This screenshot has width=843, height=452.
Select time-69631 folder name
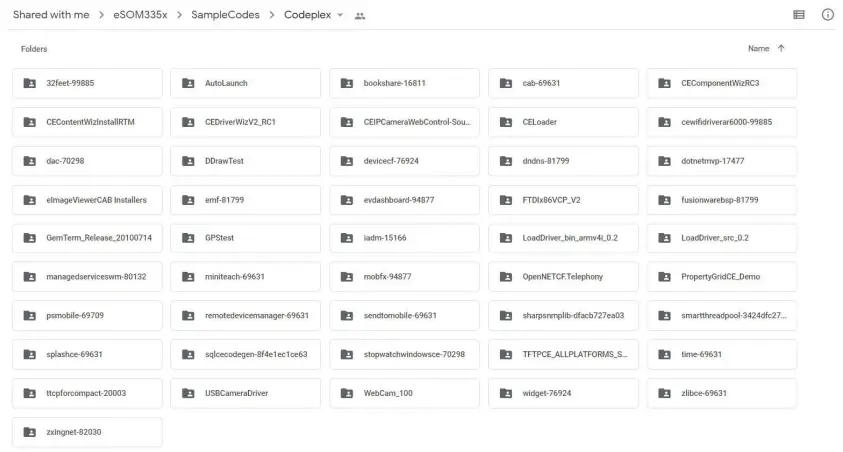tap(701, 354)
